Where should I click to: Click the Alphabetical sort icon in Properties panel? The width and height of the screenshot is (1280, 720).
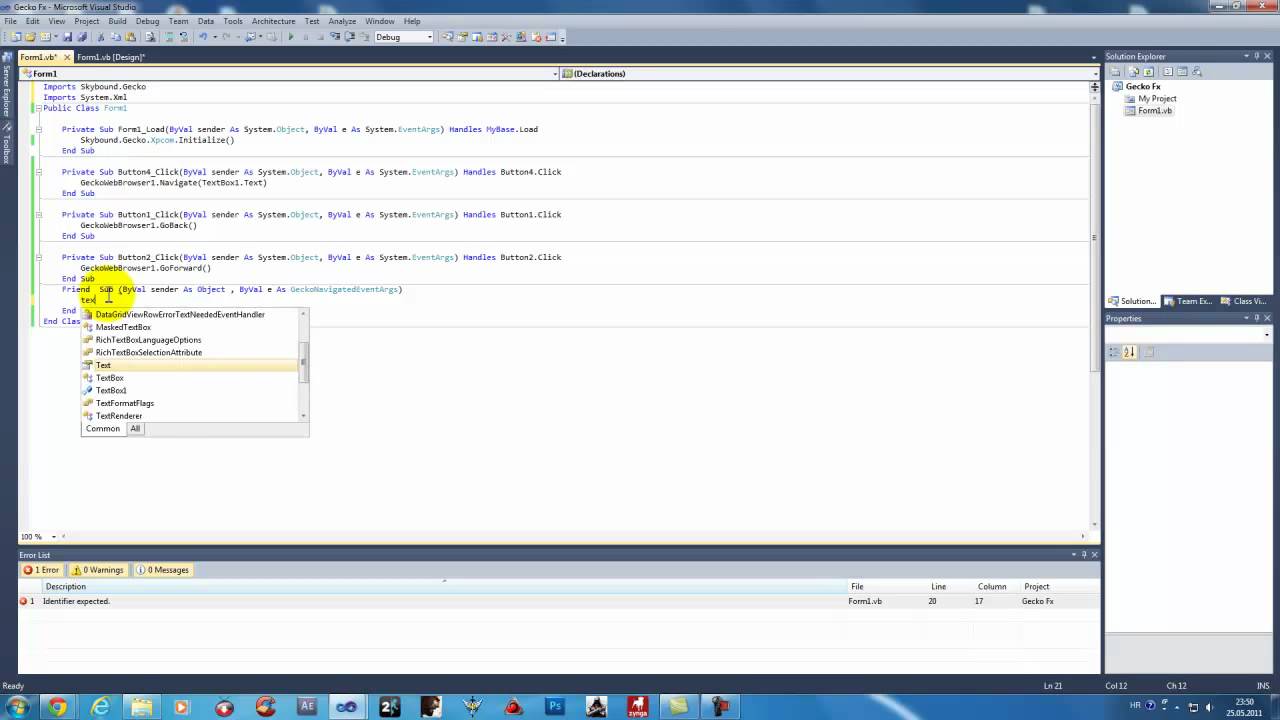(x=1130, y=352)
